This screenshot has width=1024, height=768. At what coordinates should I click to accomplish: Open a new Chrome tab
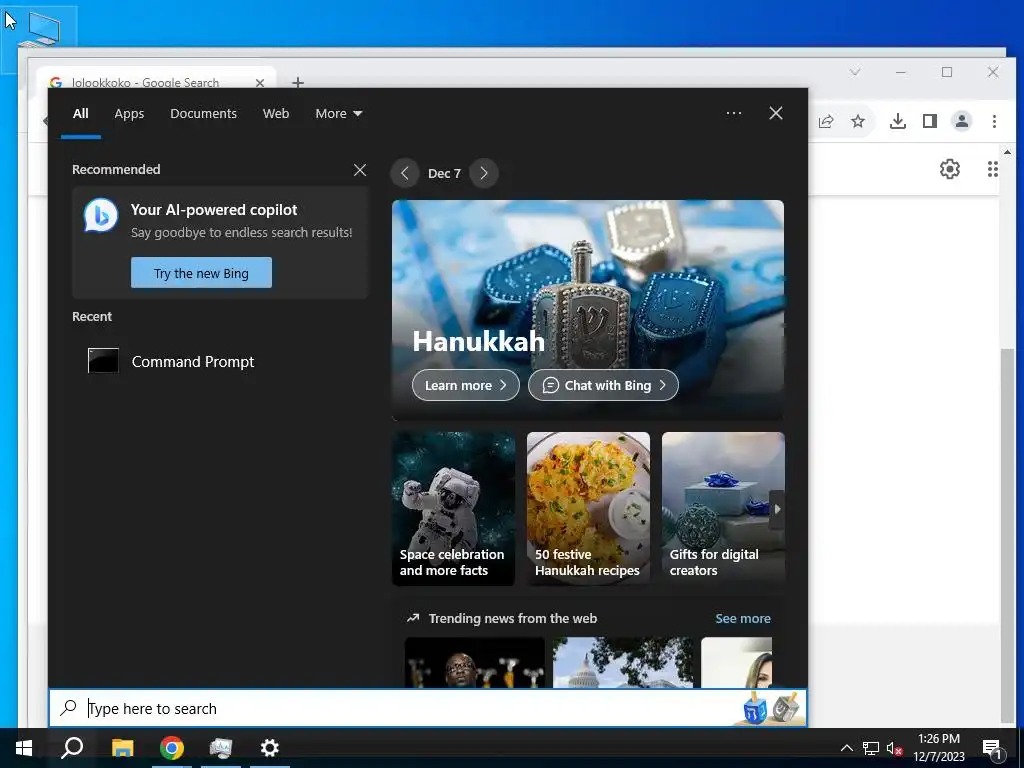pos(298,82)
